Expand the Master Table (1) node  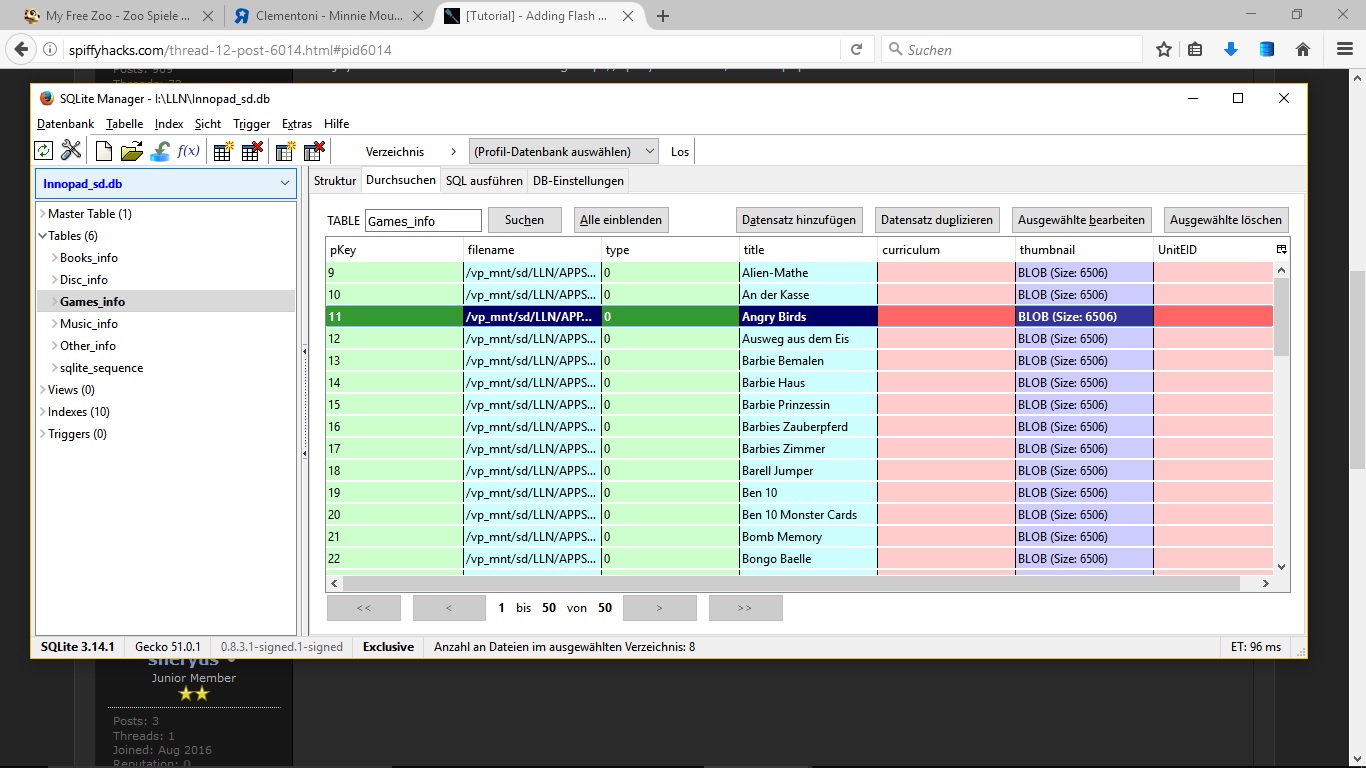click(42, 214)
